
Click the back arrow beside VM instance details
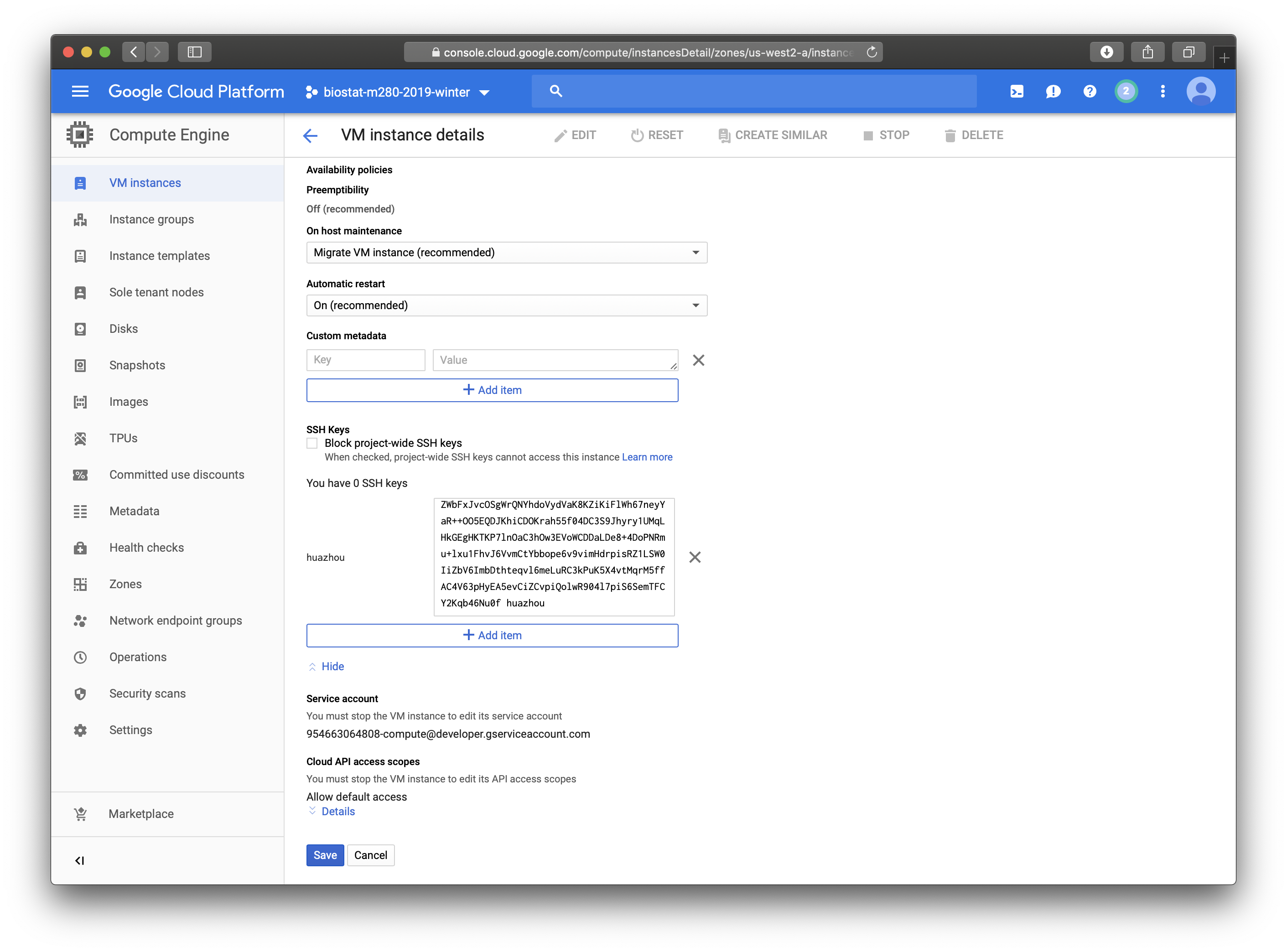pyautogui.click(x=310, y=135)
